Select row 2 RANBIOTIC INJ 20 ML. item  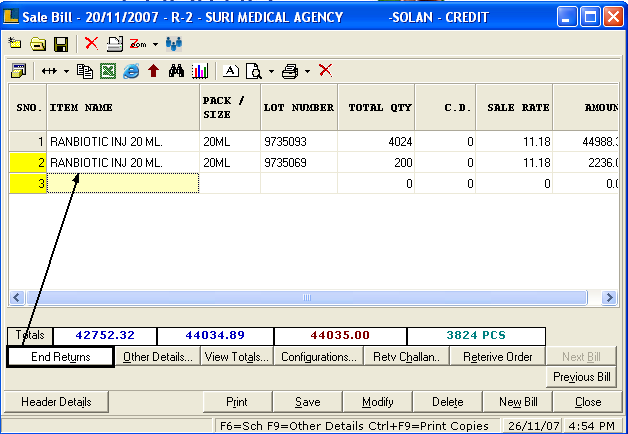click(123, 163)
